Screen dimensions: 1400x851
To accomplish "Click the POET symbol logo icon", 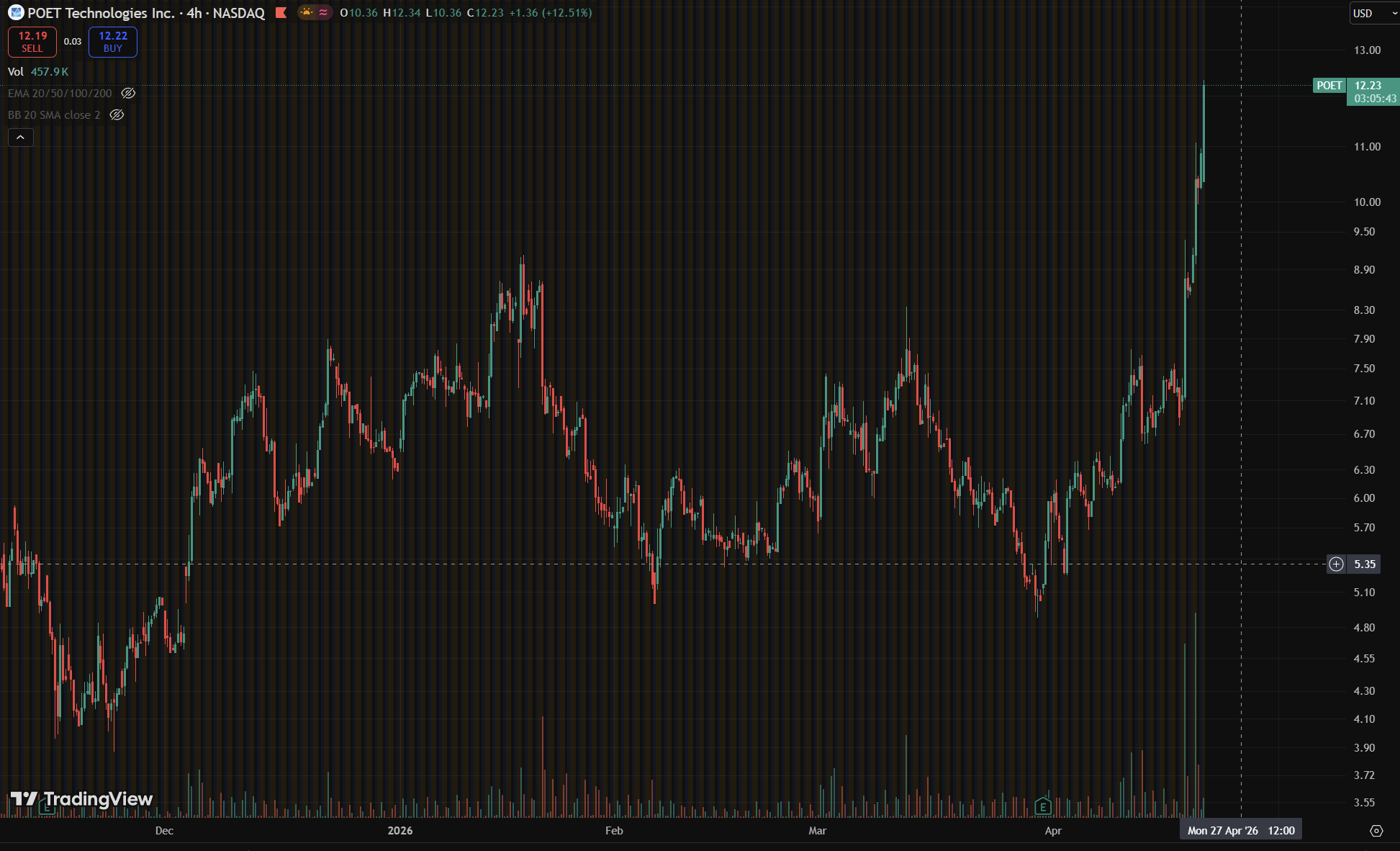I will point(15,12).
